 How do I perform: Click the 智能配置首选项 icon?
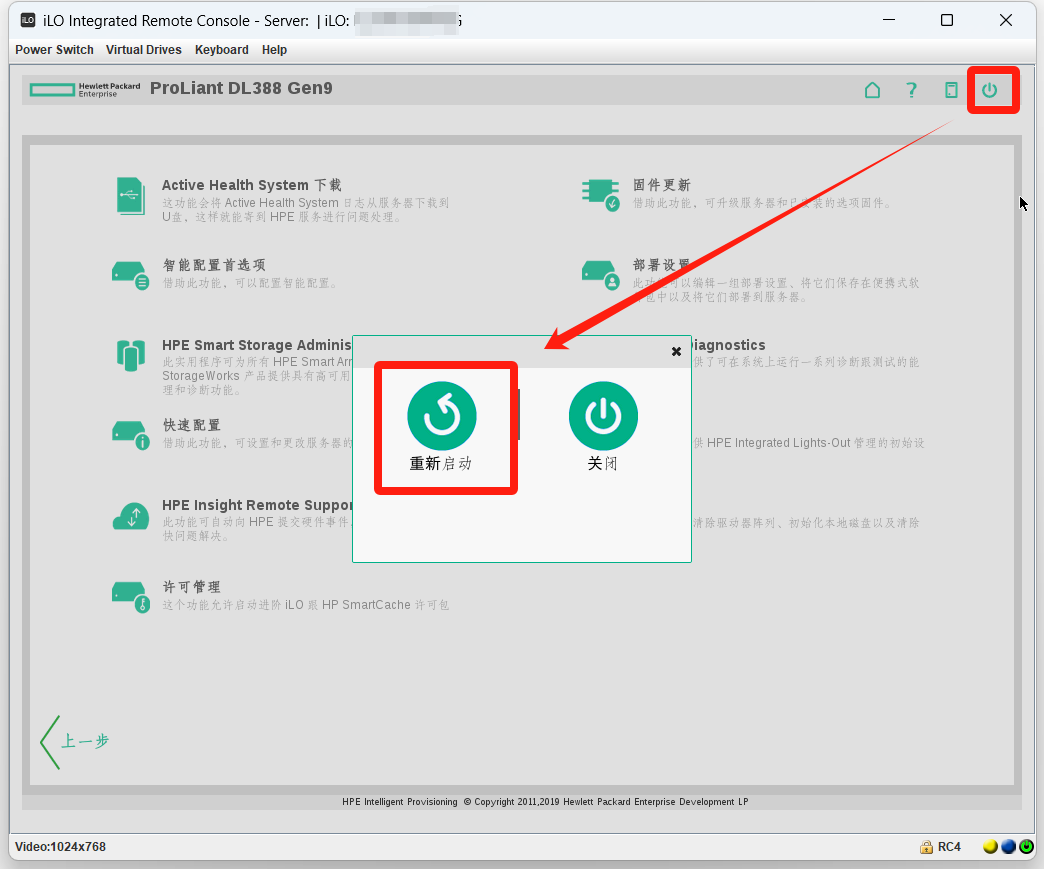point(130,274)
